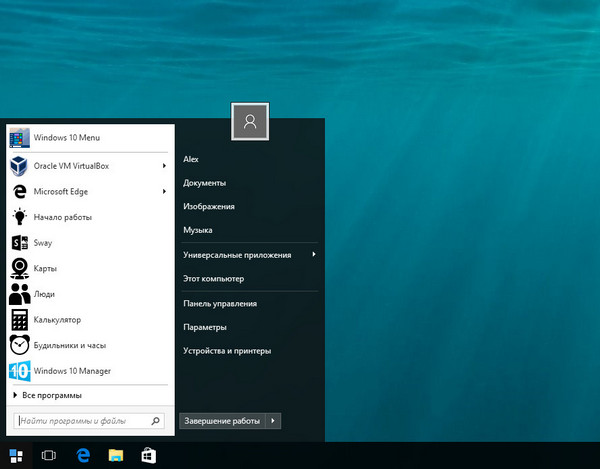Image resolution: width=600 pixels, height=469 pixels.
Task: Click the Завершение работы button
Action: tap(222, 421)
